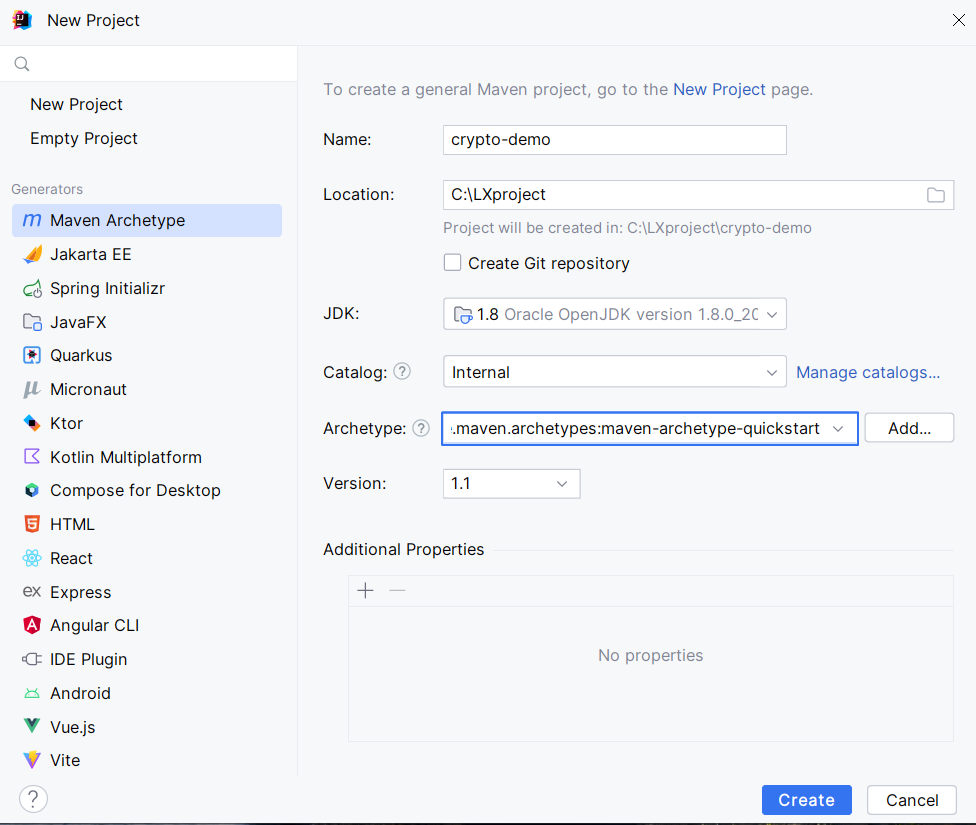The height and width of the screenshot is (825, 976).
Task: Click the Android robot icon
Action: point(32,693)
